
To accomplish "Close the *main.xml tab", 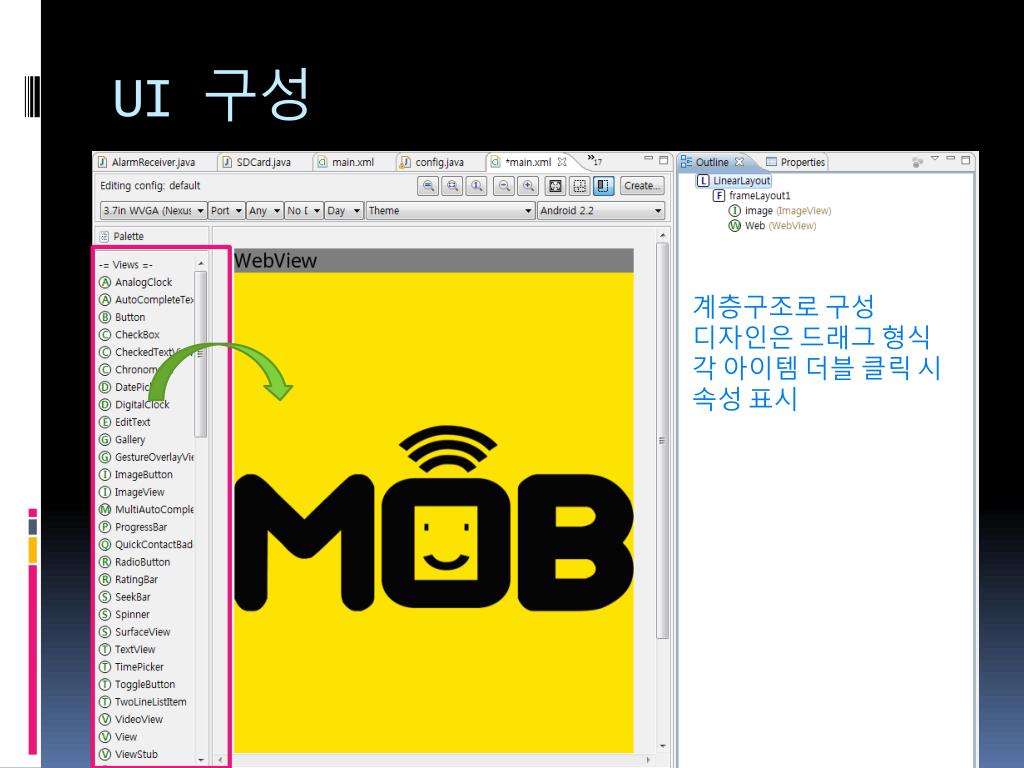I will (562, 162).
